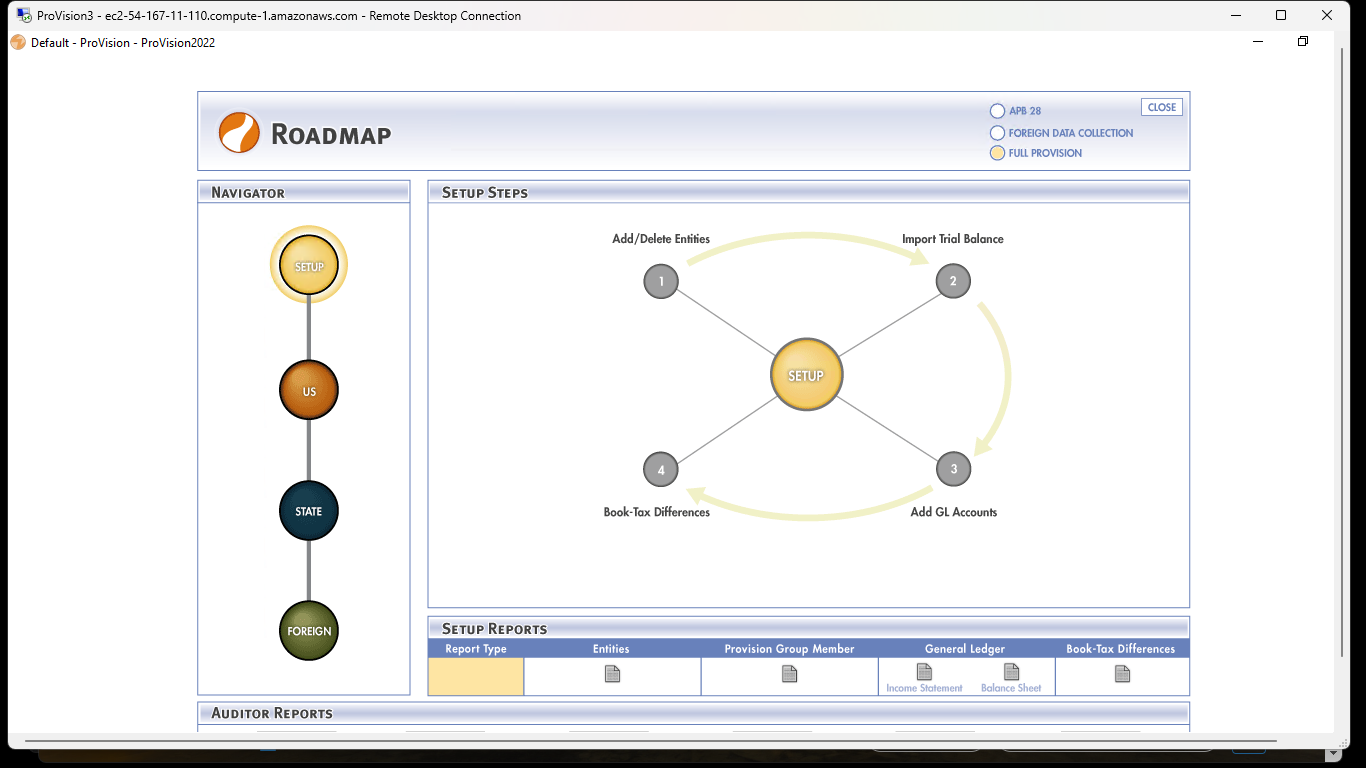Select the STATE navigator node
The height and width of the screenshot is (768, 1366).
(x=309, y=511)
